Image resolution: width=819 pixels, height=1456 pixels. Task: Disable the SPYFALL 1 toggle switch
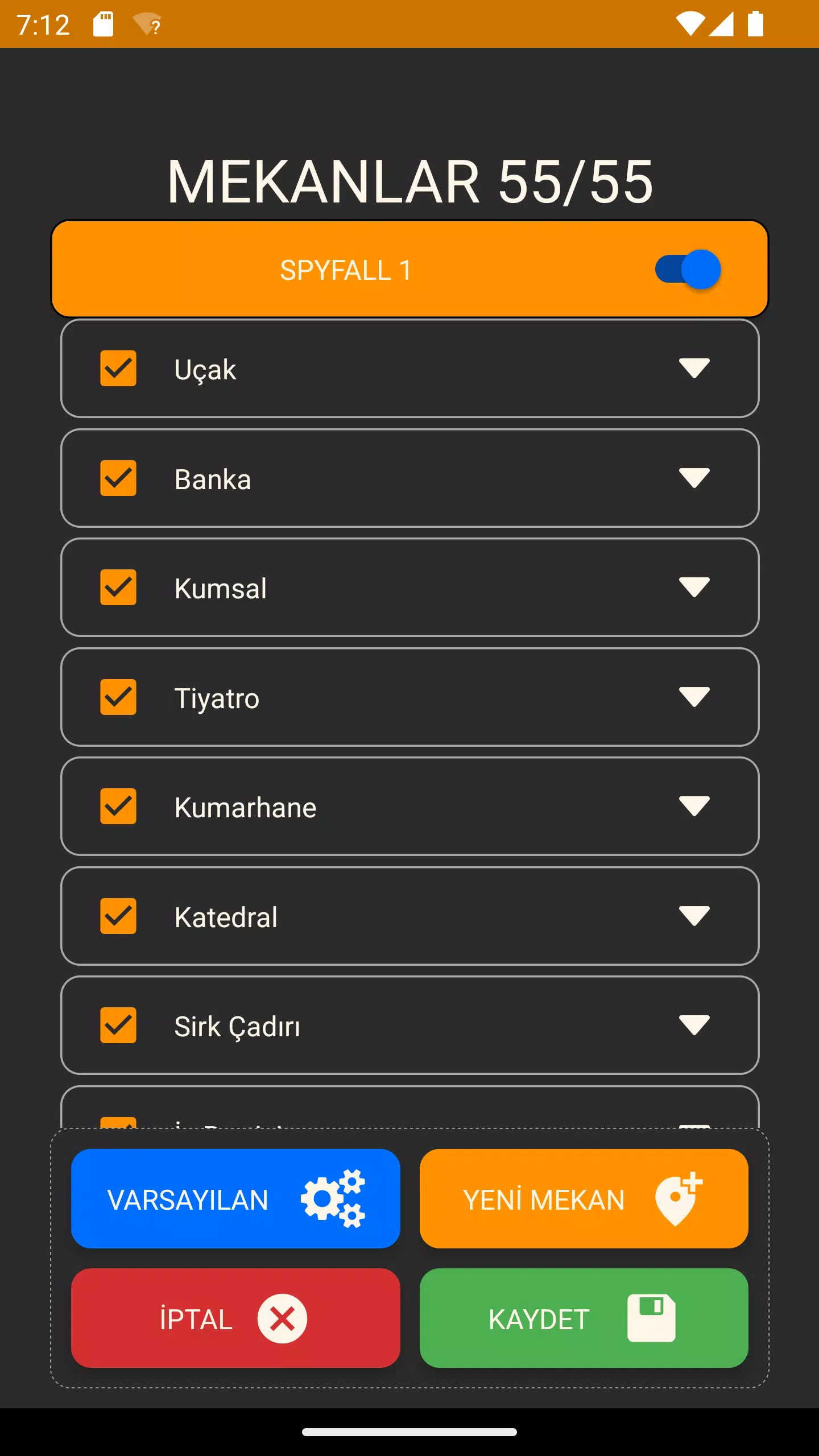coord(688,270)
